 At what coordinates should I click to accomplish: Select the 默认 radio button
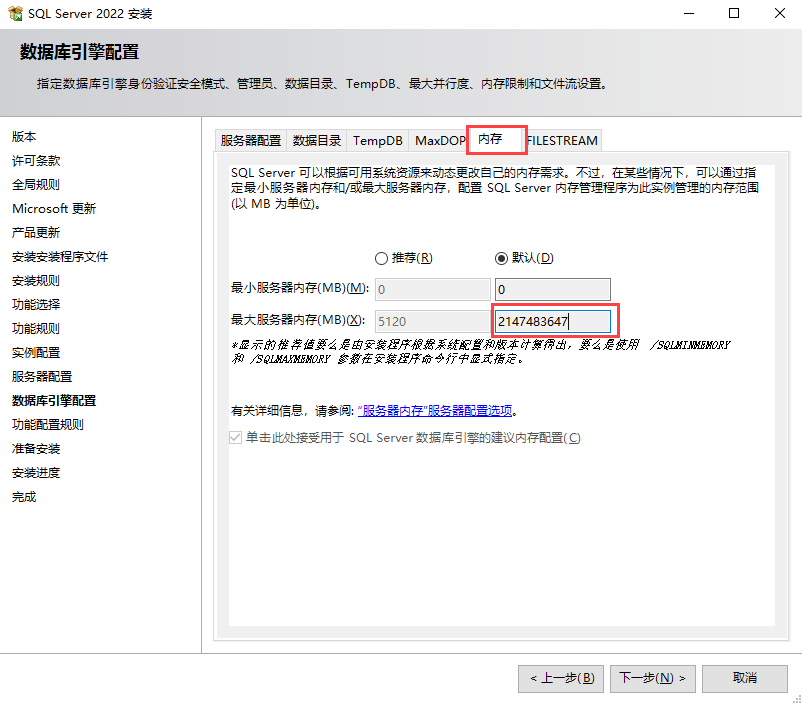coord(502,258)
